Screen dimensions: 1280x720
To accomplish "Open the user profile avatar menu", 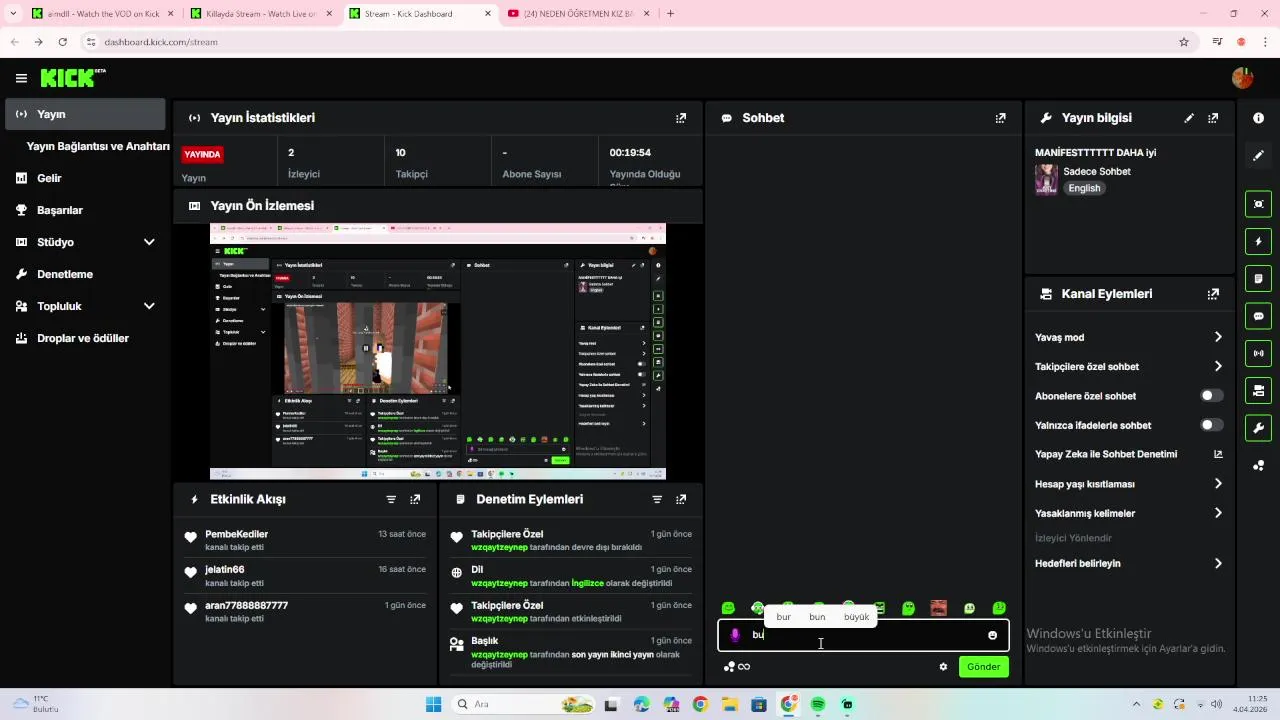I will tap(1242, 78).
